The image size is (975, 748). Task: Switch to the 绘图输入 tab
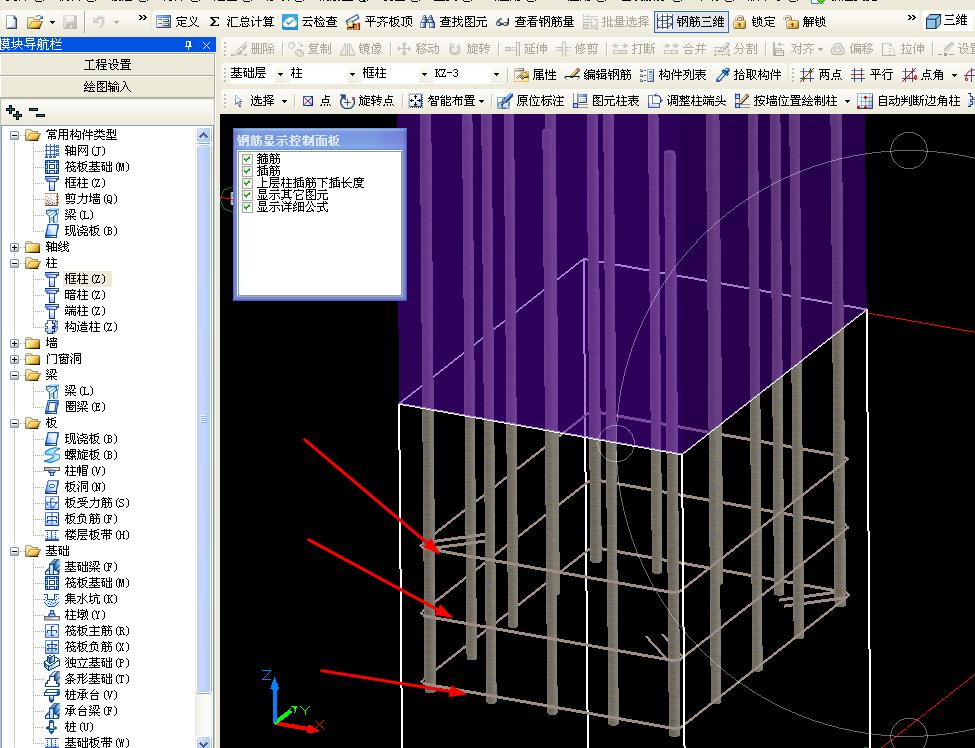[107, 86]
